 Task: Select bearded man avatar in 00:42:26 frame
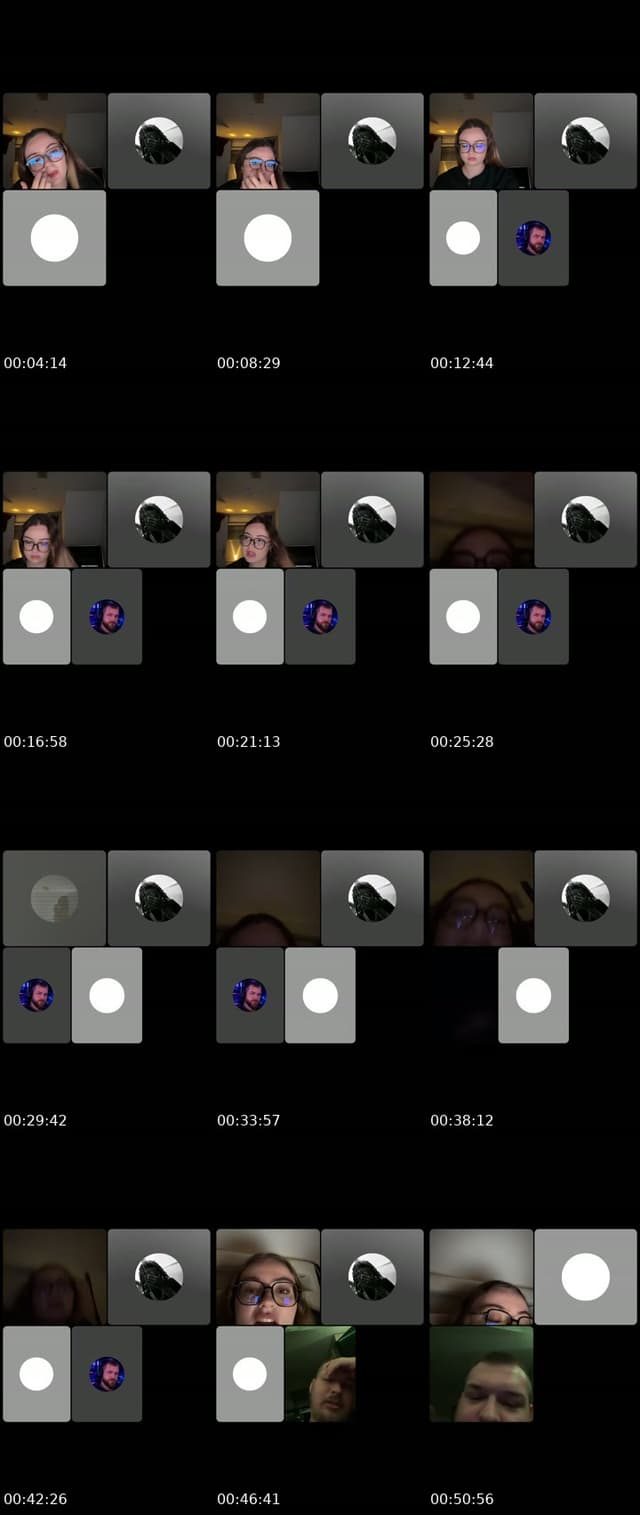click(106, 1374)
